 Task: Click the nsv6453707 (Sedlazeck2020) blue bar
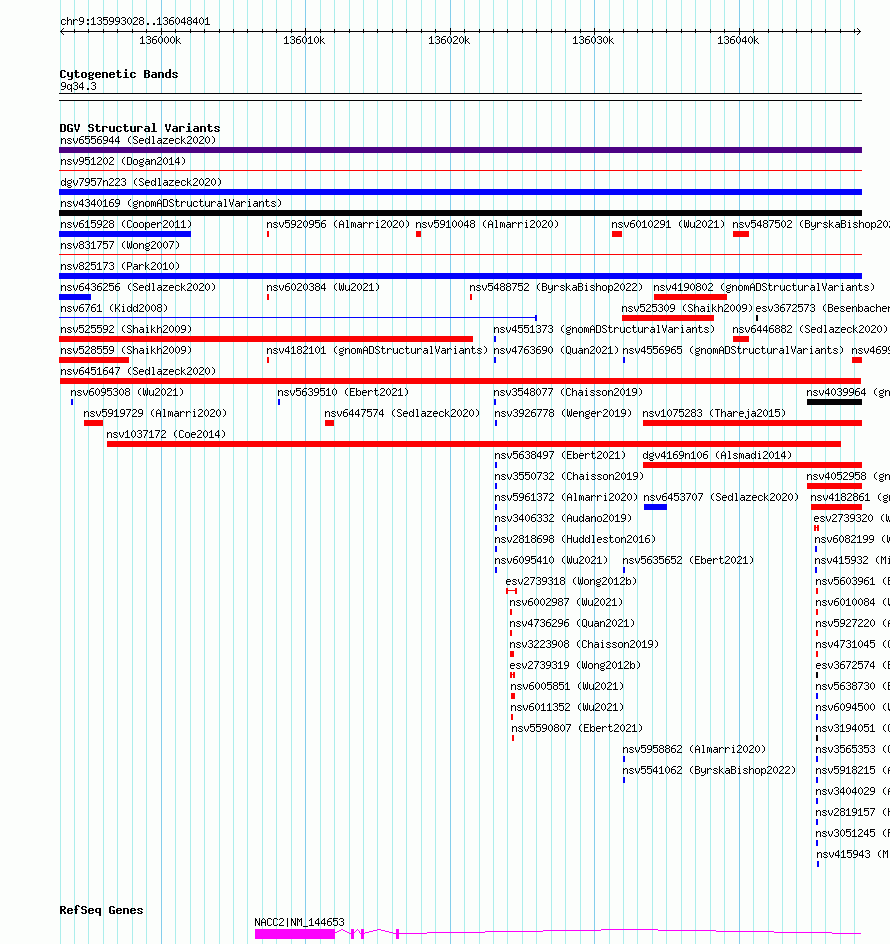point(655,508)
